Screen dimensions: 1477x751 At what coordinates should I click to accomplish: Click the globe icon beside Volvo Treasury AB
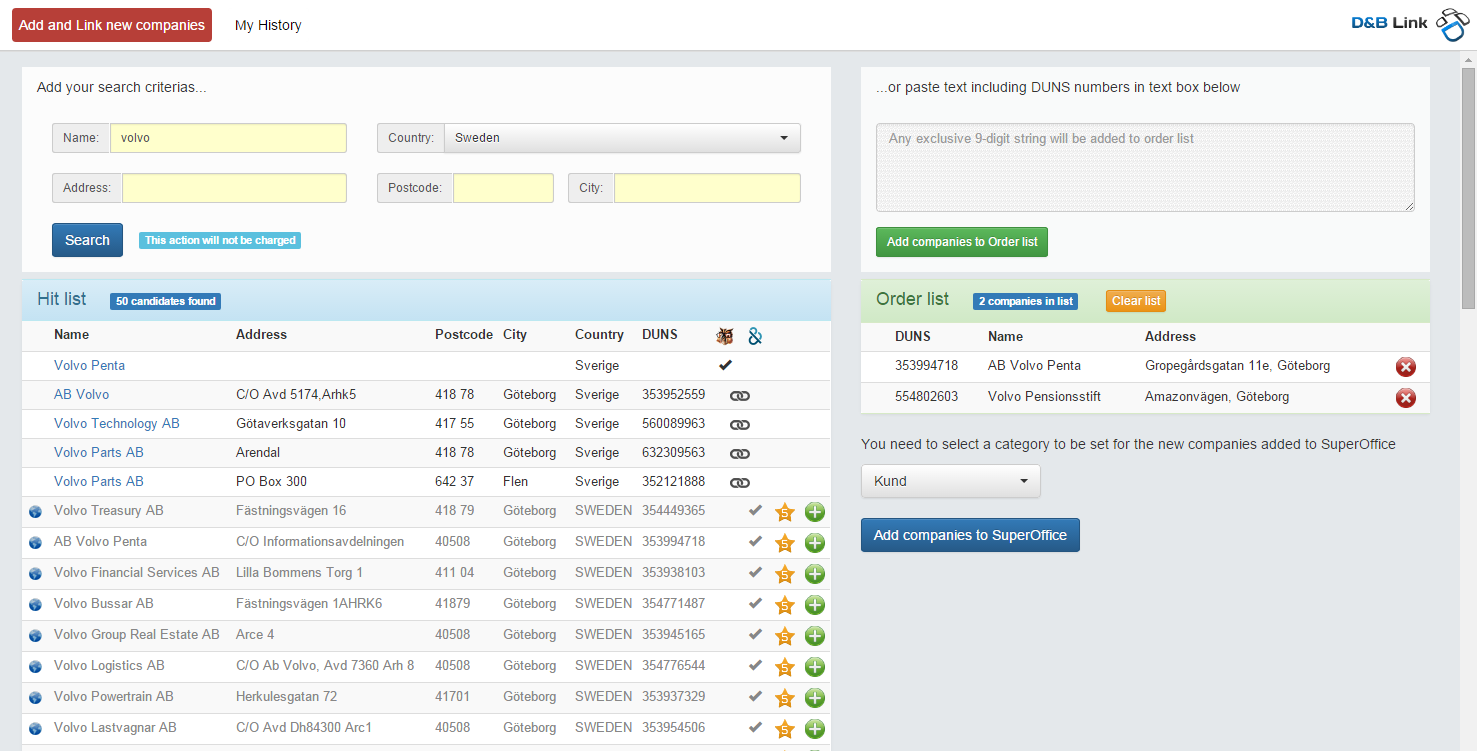pos(35,512)
